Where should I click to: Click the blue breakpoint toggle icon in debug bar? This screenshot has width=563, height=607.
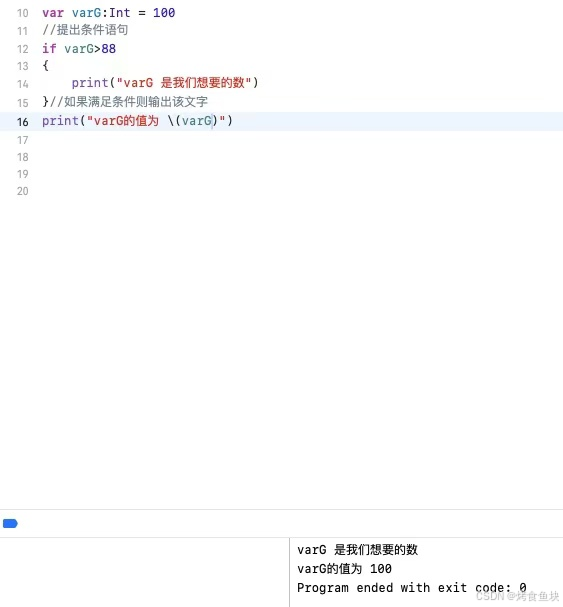10,523
